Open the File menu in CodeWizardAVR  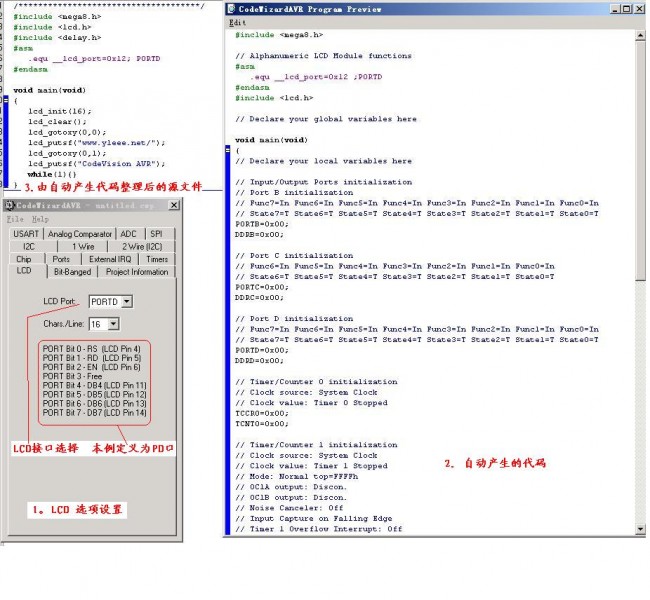(x=15, y=219)
